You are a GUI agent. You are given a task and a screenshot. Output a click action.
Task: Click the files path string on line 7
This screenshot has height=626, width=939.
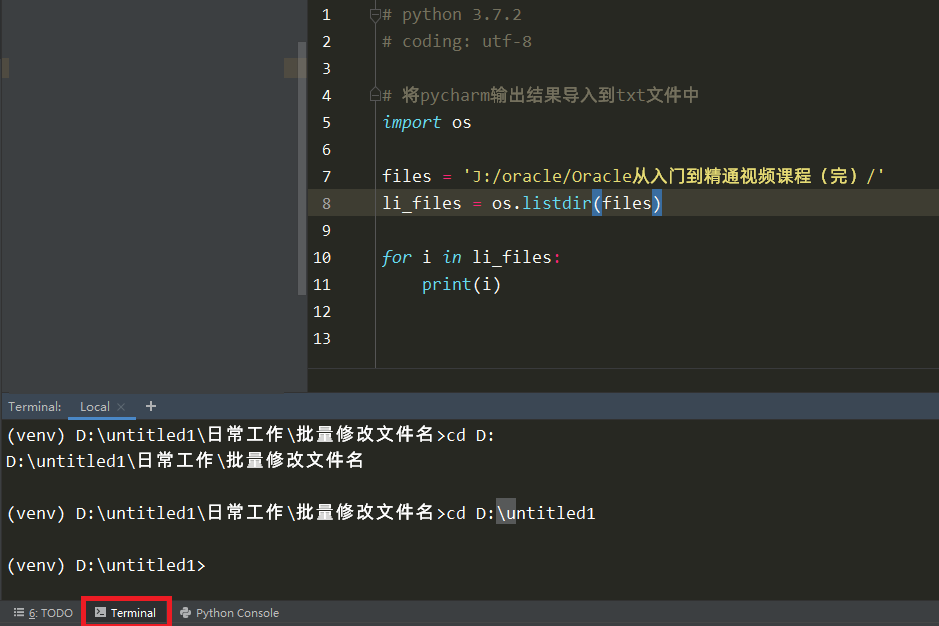[673, 176]
